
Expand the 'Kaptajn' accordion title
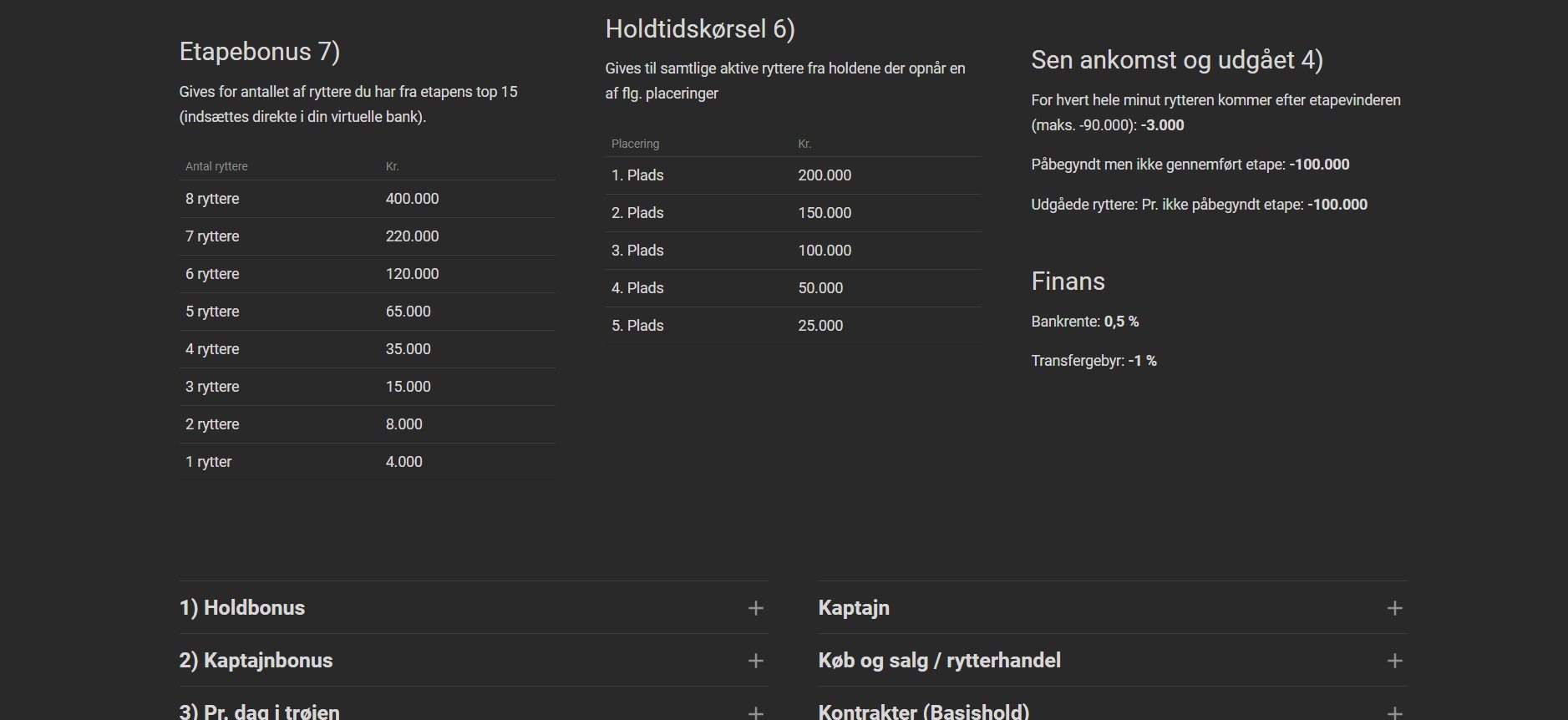click(854, 608)
